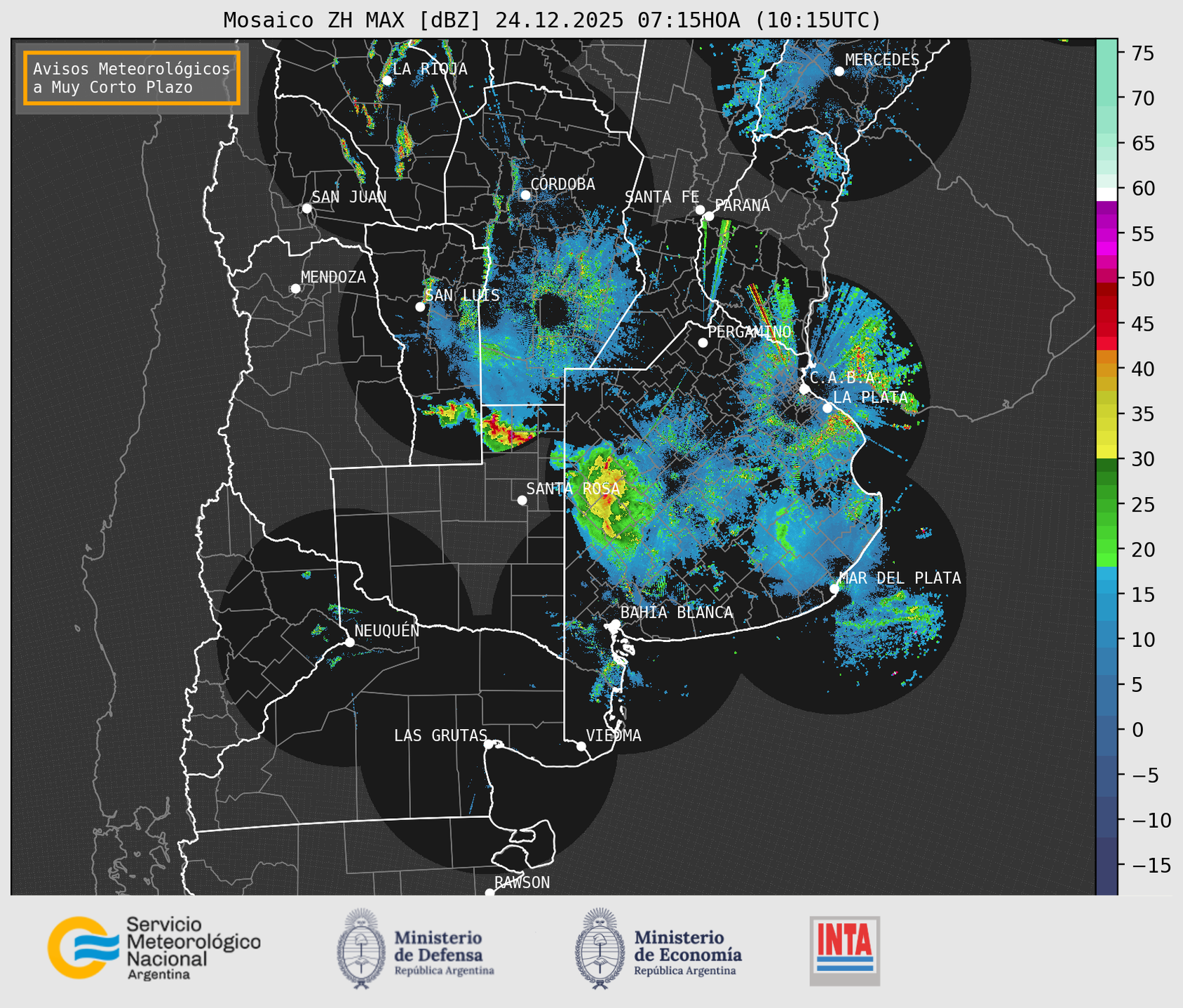1183x1008 pixels.
Task: Click the 0 dBZ label on the colorbar
Action: pyautogui.click(x=1137, y=730)
